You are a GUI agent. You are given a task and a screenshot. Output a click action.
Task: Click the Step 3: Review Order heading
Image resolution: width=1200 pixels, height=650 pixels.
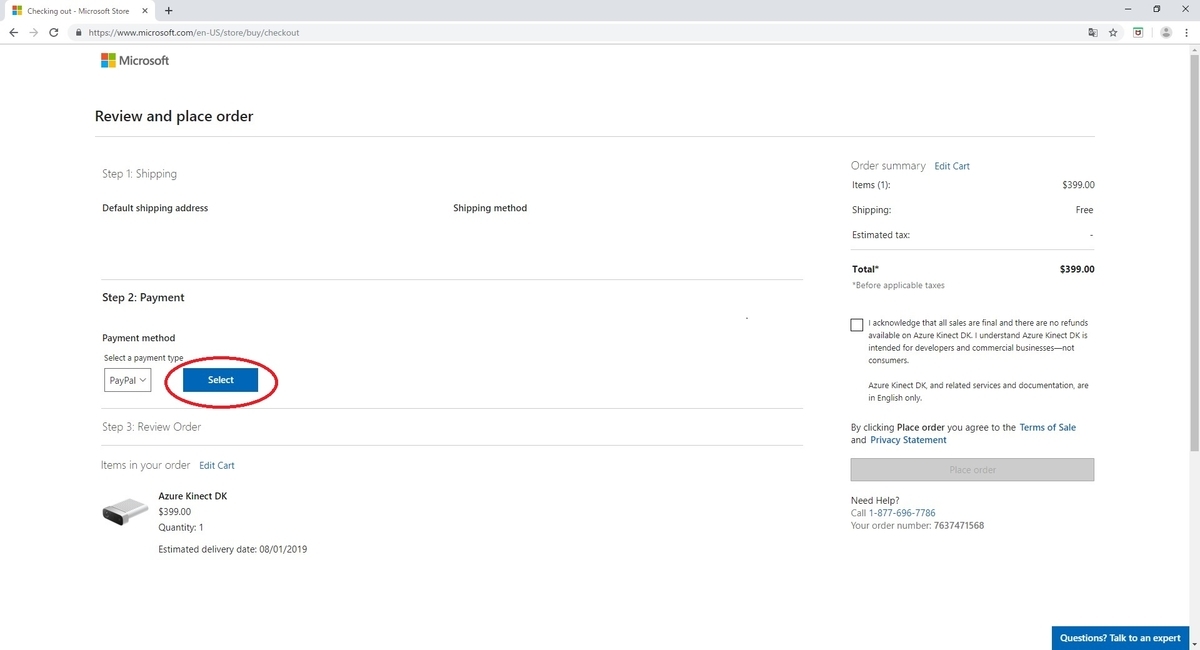click(151, 427)
